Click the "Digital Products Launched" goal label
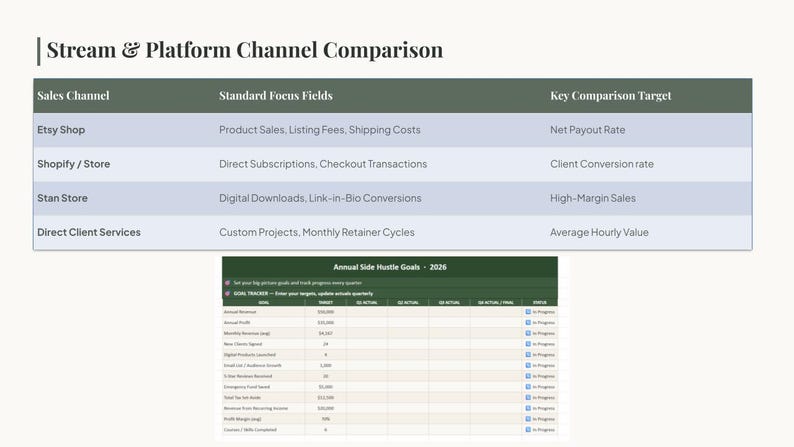 pos(250,355)
